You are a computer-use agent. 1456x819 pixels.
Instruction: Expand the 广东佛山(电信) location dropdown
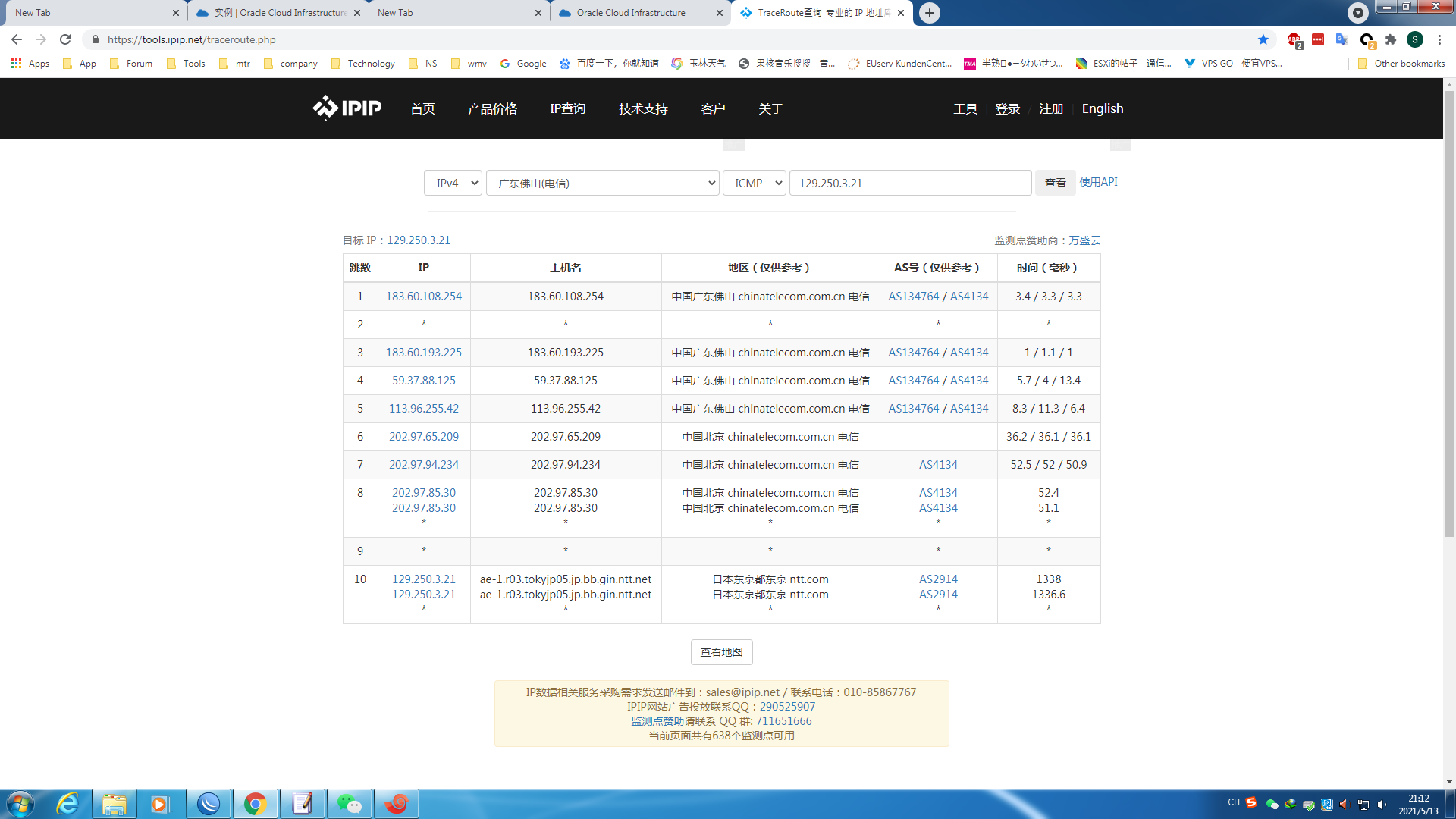click(x=602, y=183)
